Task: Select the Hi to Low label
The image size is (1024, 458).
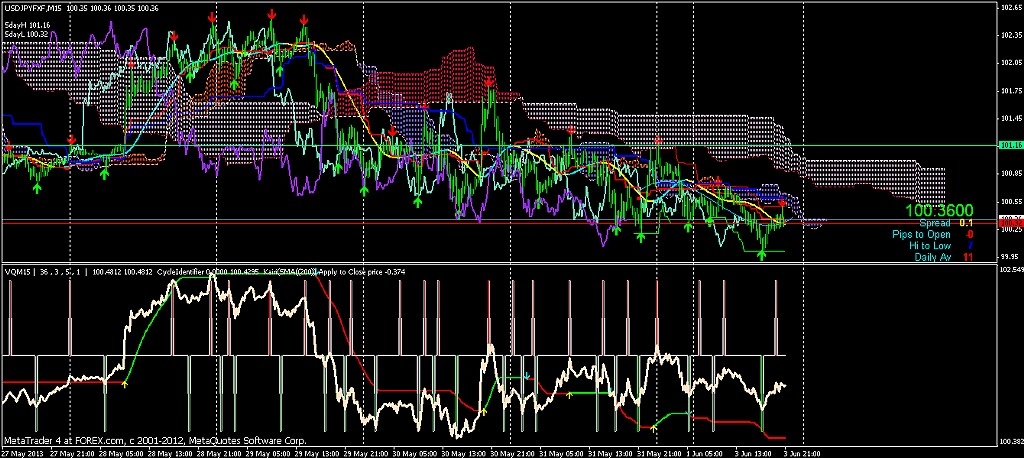Action: coord(930,246)
